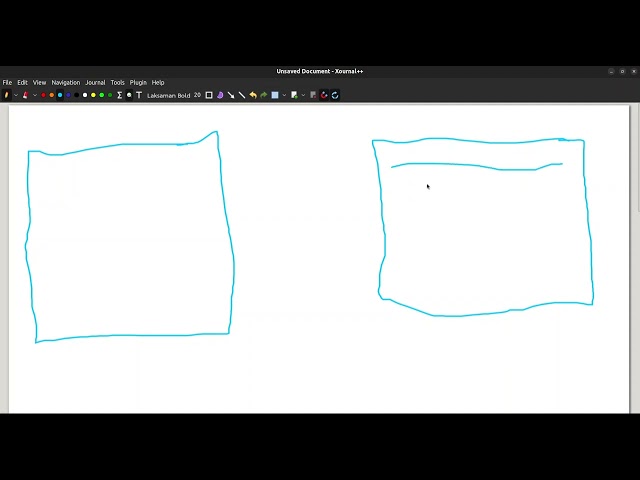
Task: Open the eraser options dropdown arrow
Action: click(x=35, y=95)
